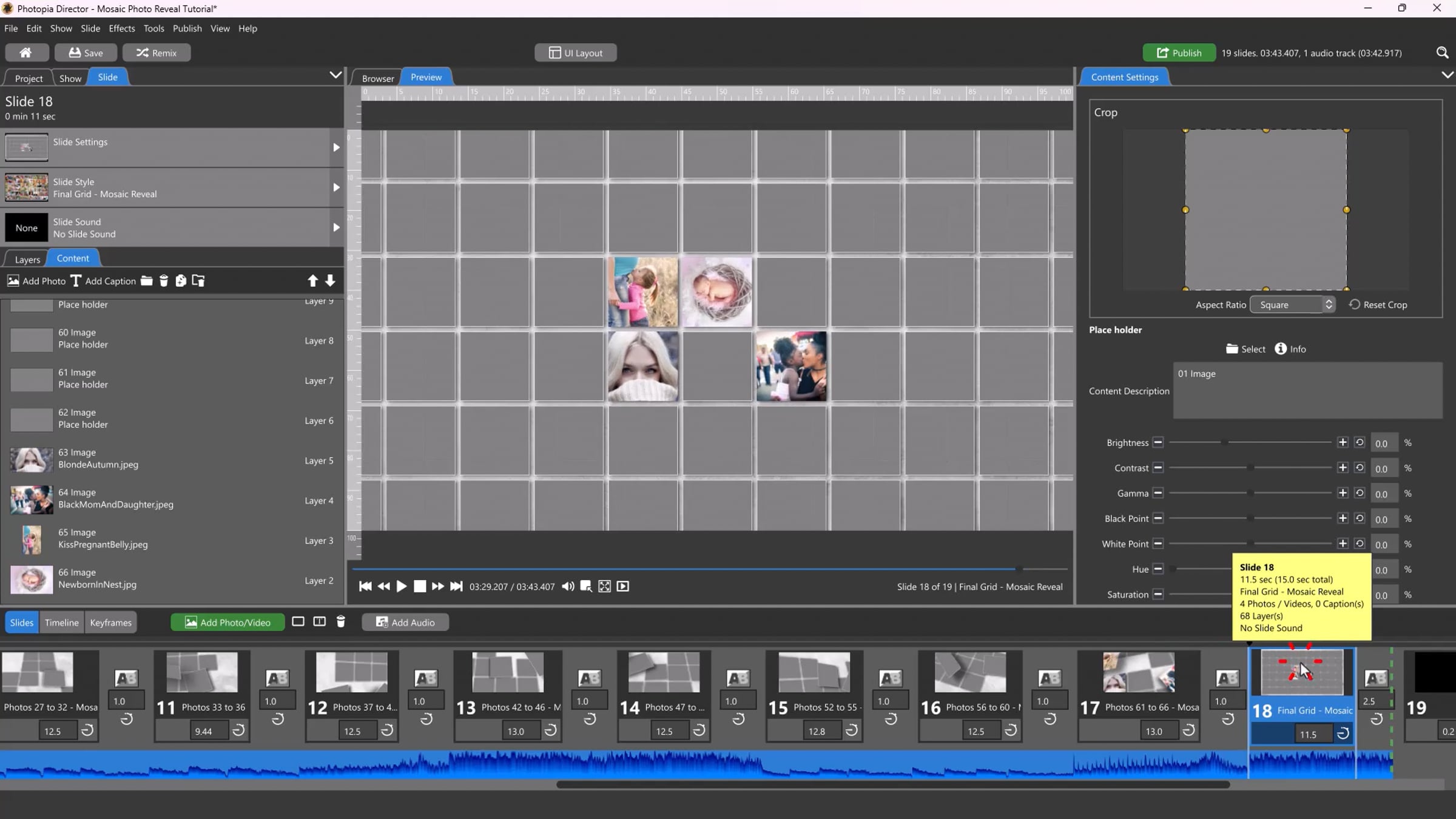Switch to Slides view
Viewport: 1456px width, 819px height.
click(x=22, y=622)
